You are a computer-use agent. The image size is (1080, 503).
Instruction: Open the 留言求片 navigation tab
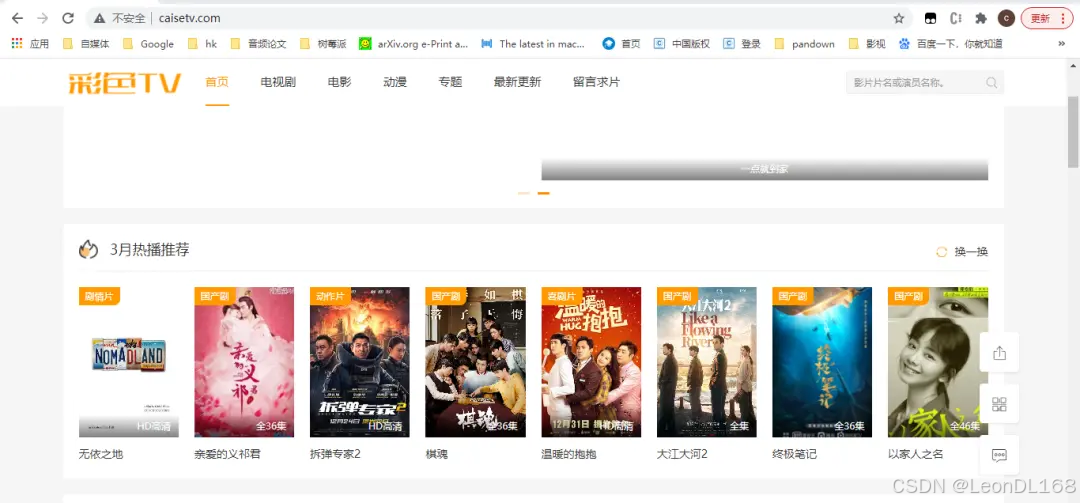tap(596, 82)
